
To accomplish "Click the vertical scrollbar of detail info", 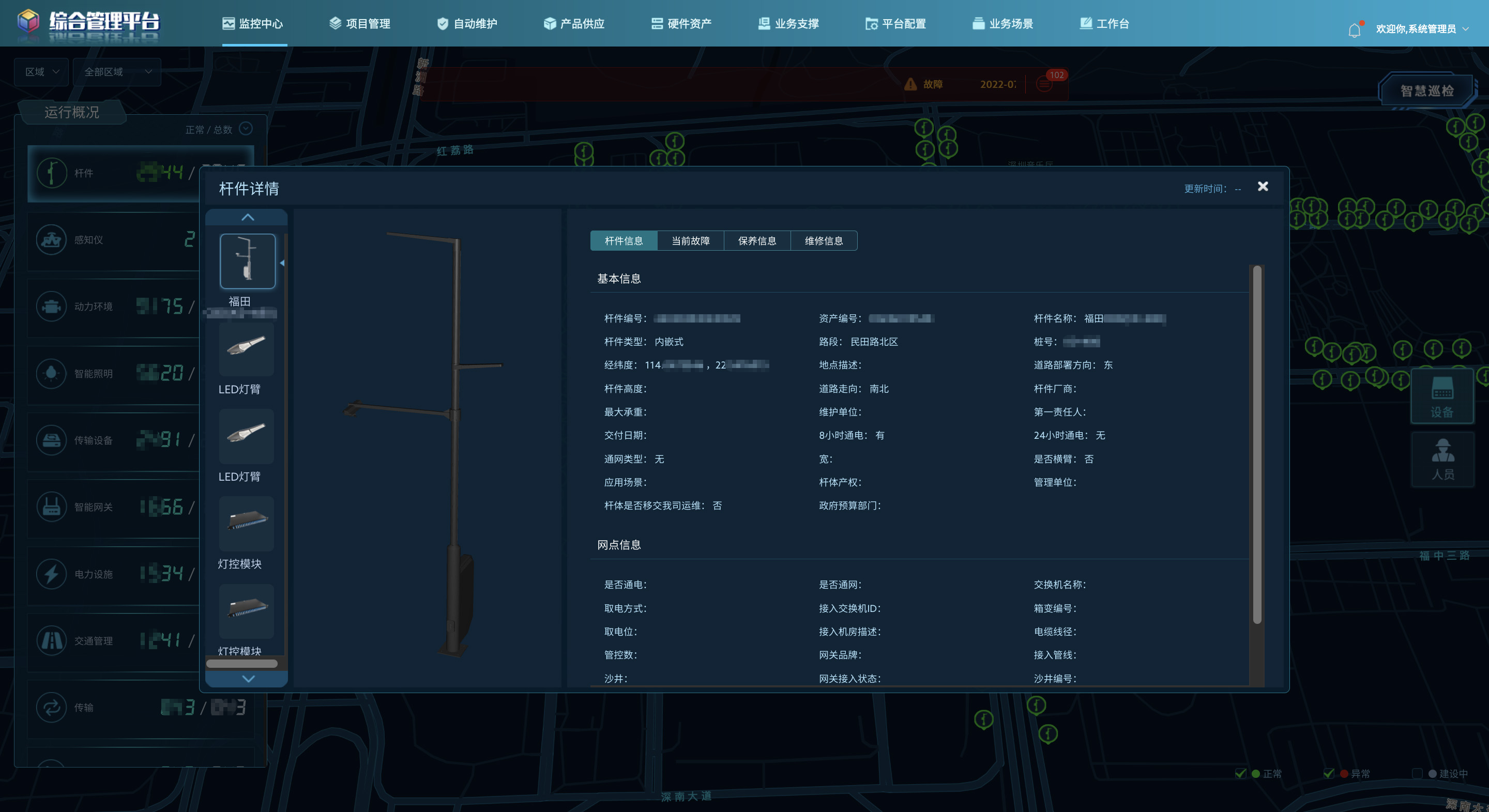I will click(x=1257, y=445).
